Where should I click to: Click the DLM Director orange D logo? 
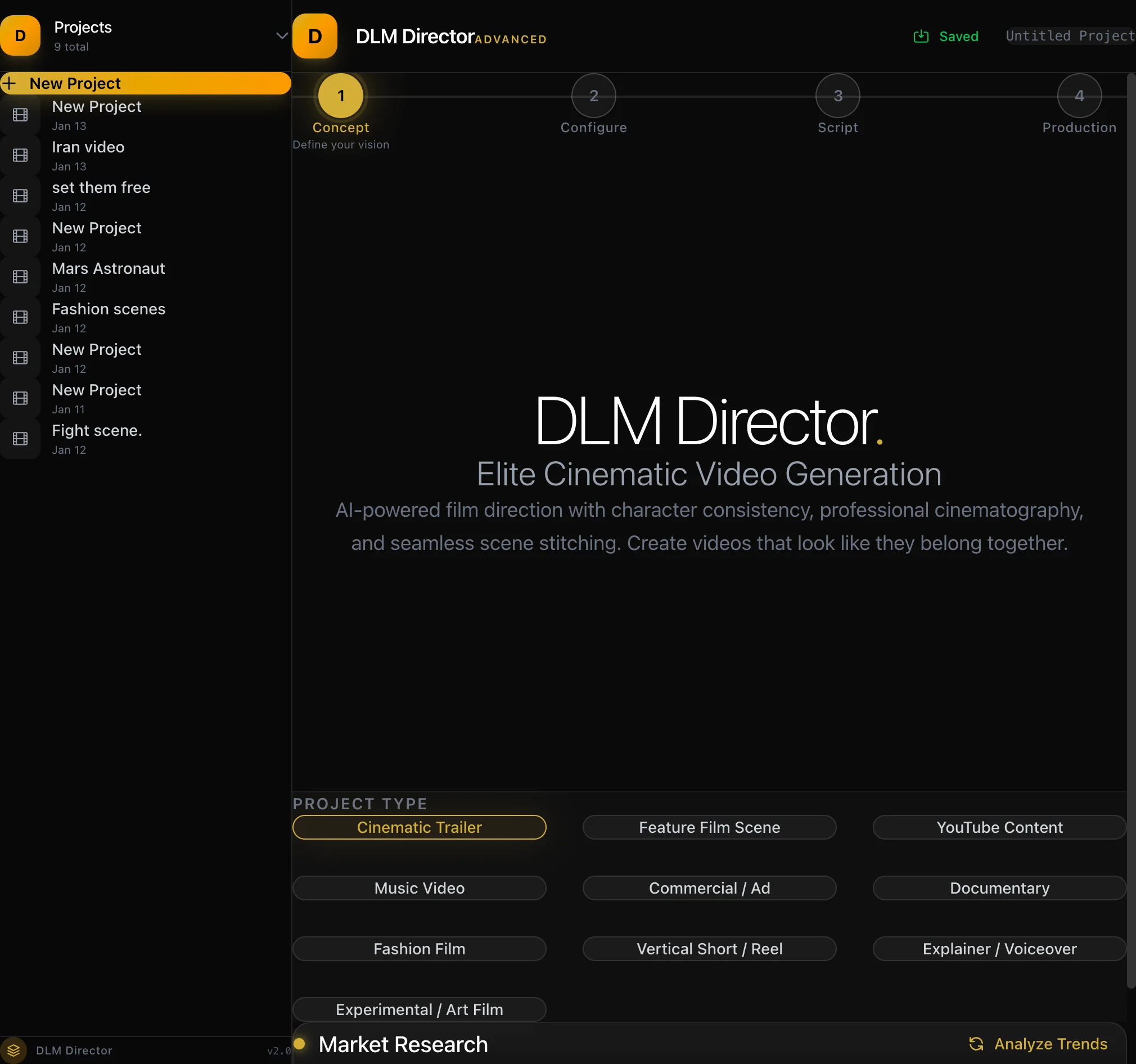click(315, 36)
